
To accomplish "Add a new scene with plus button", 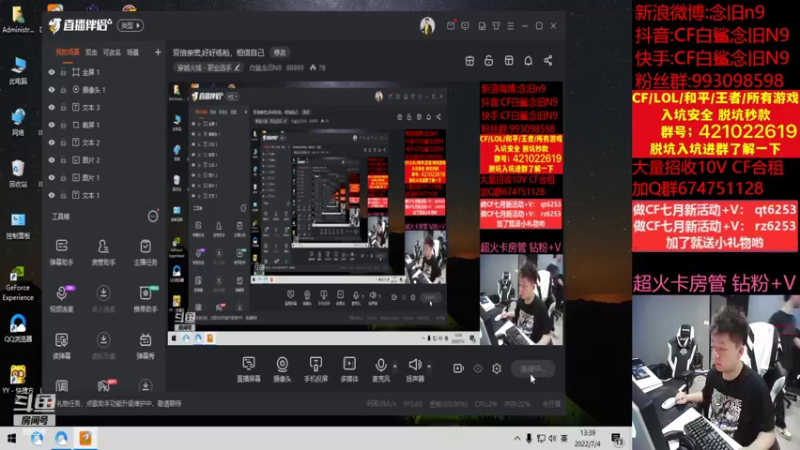I will click(x=158, y=53).
